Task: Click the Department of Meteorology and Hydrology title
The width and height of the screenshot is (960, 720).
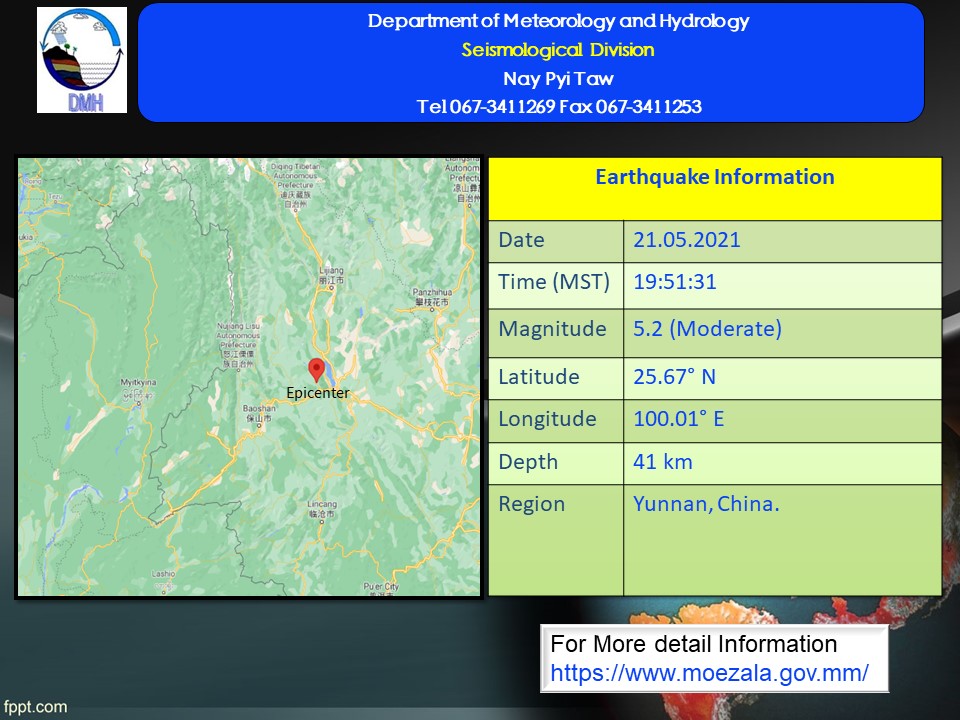Action: pyautogui.click(x=558, y=21)
